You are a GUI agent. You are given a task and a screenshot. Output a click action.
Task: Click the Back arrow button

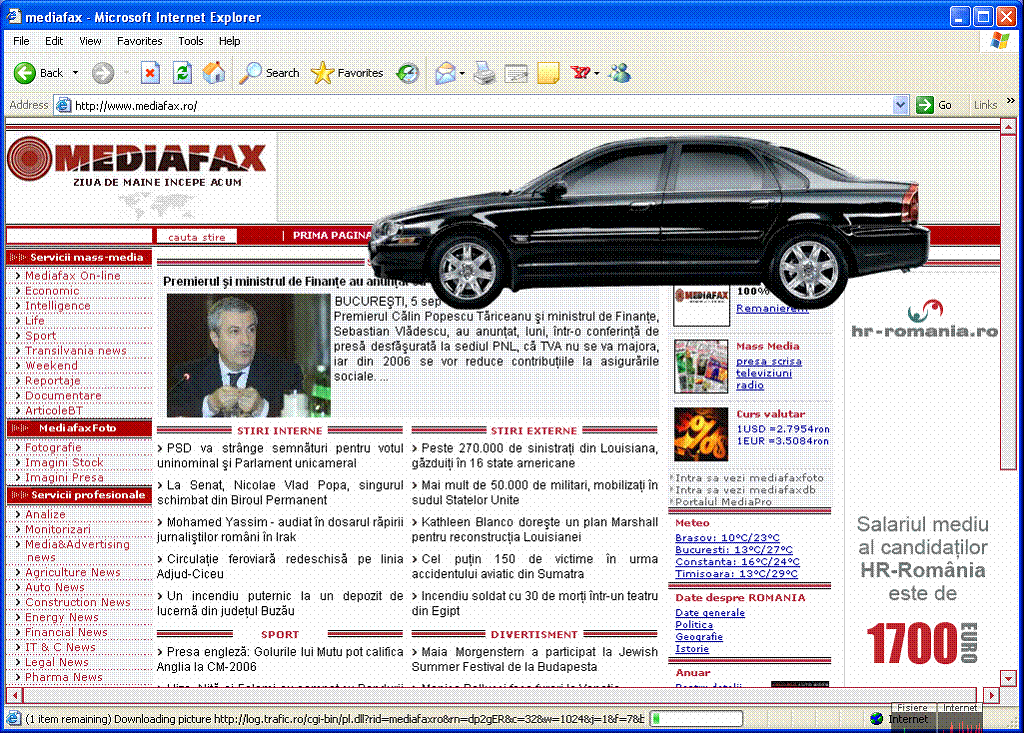click(x=25, y=73)
